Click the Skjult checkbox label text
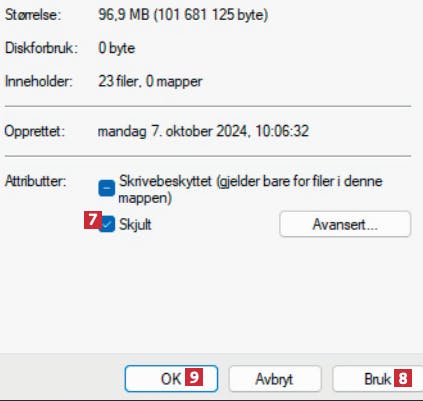This screenshot has width=423, height=401. click(135, 224)
